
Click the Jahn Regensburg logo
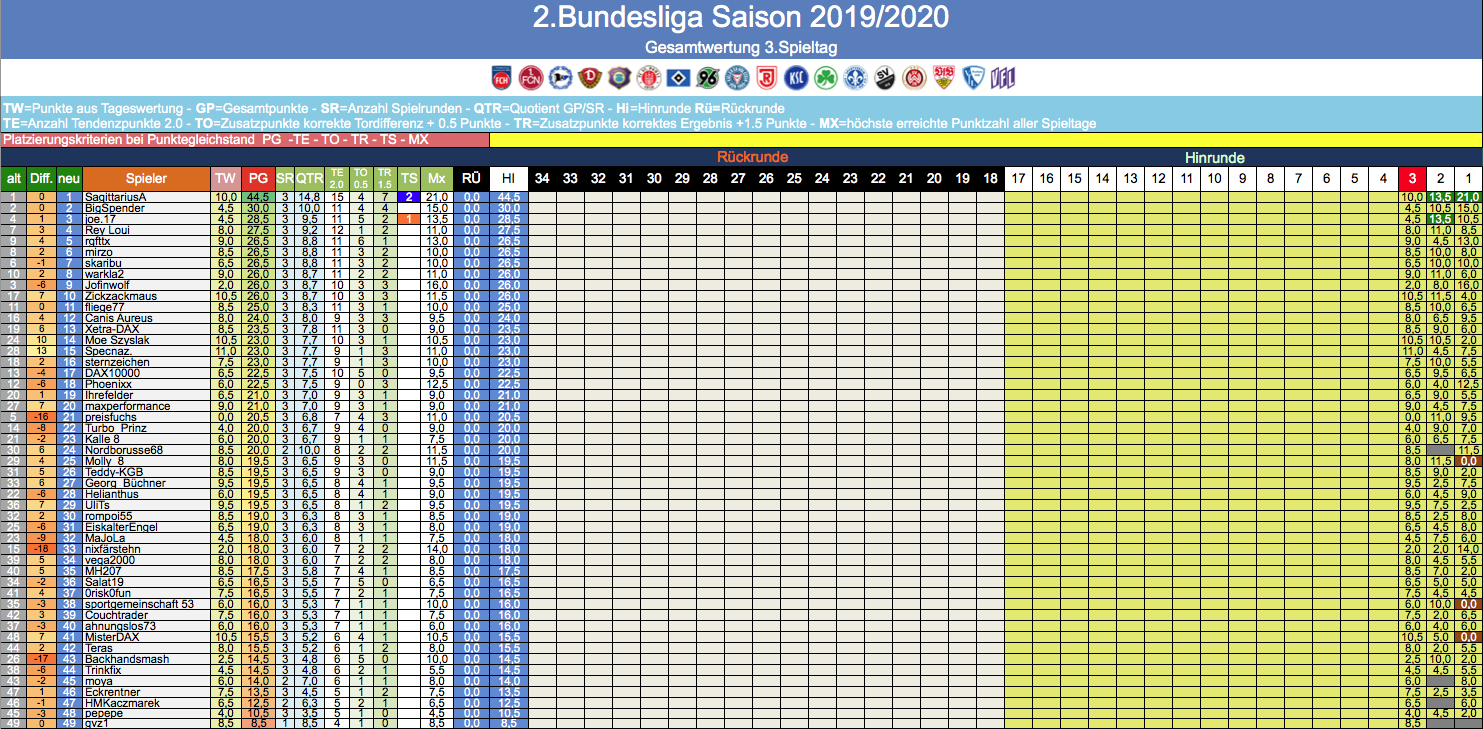click(x=766, y=78)
